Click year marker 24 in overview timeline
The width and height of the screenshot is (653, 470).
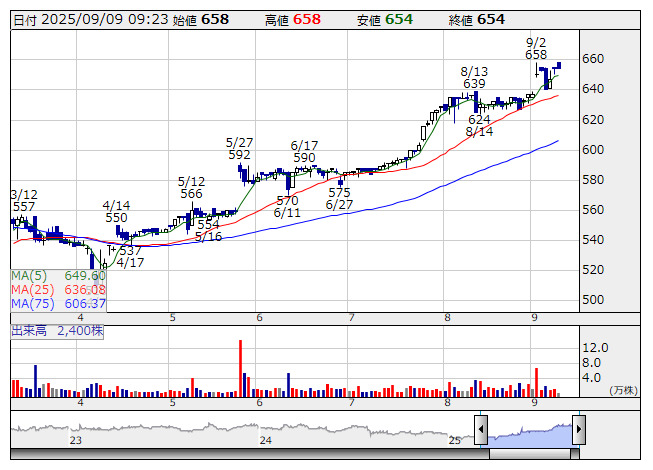pos(266,440)
